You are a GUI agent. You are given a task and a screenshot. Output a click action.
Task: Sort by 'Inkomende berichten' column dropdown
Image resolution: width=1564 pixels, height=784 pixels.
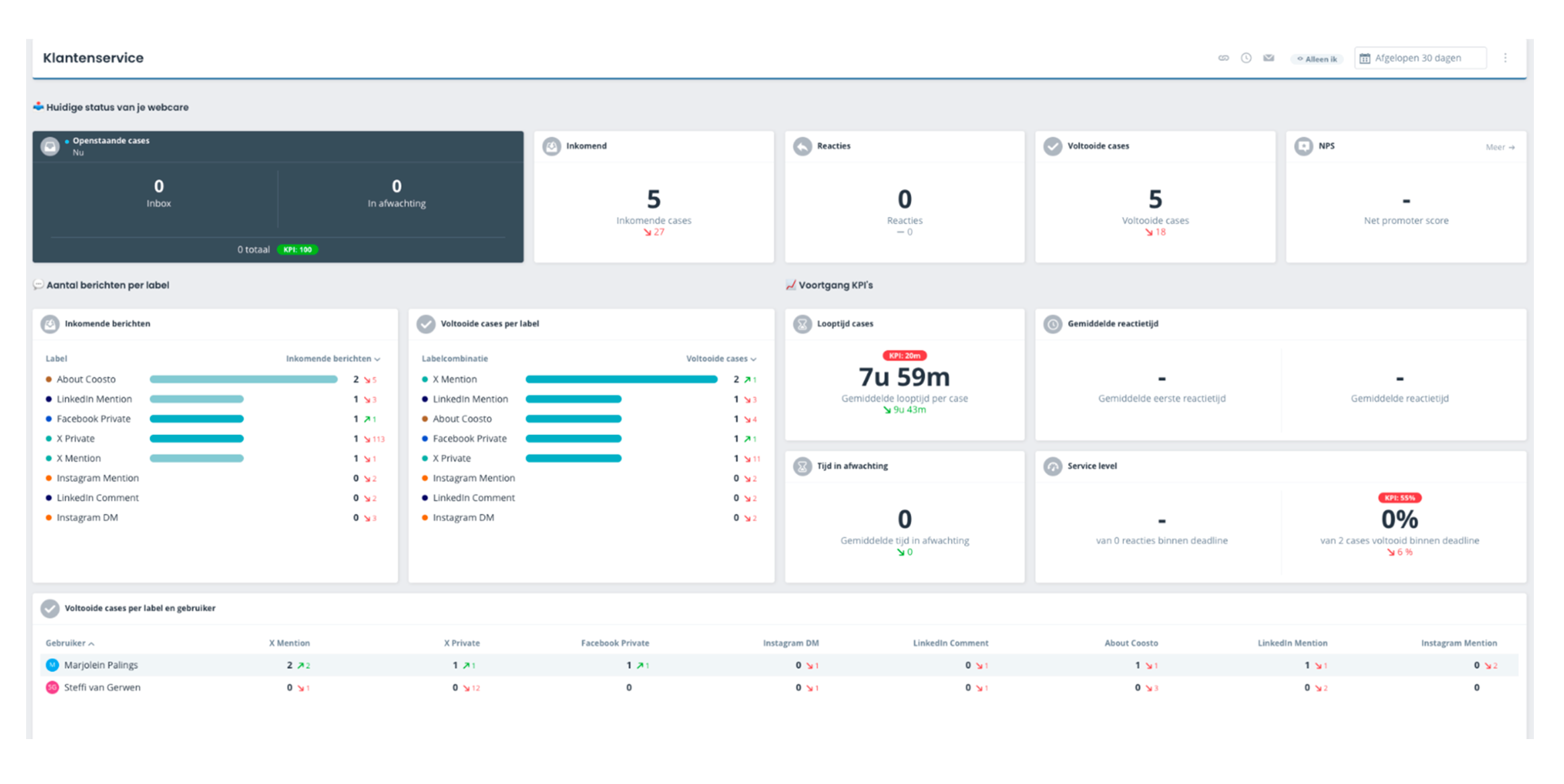pos(333,359)
